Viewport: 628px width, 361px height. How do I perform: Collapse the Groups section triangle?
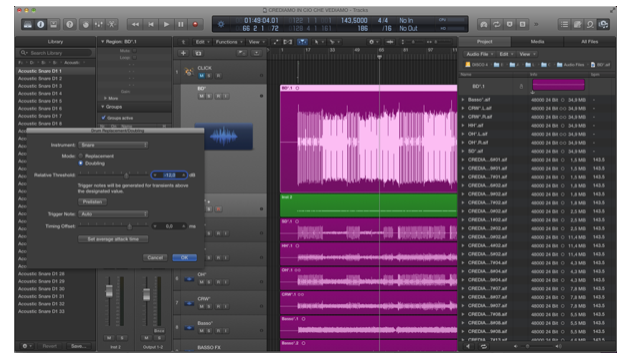pos(103,107)
